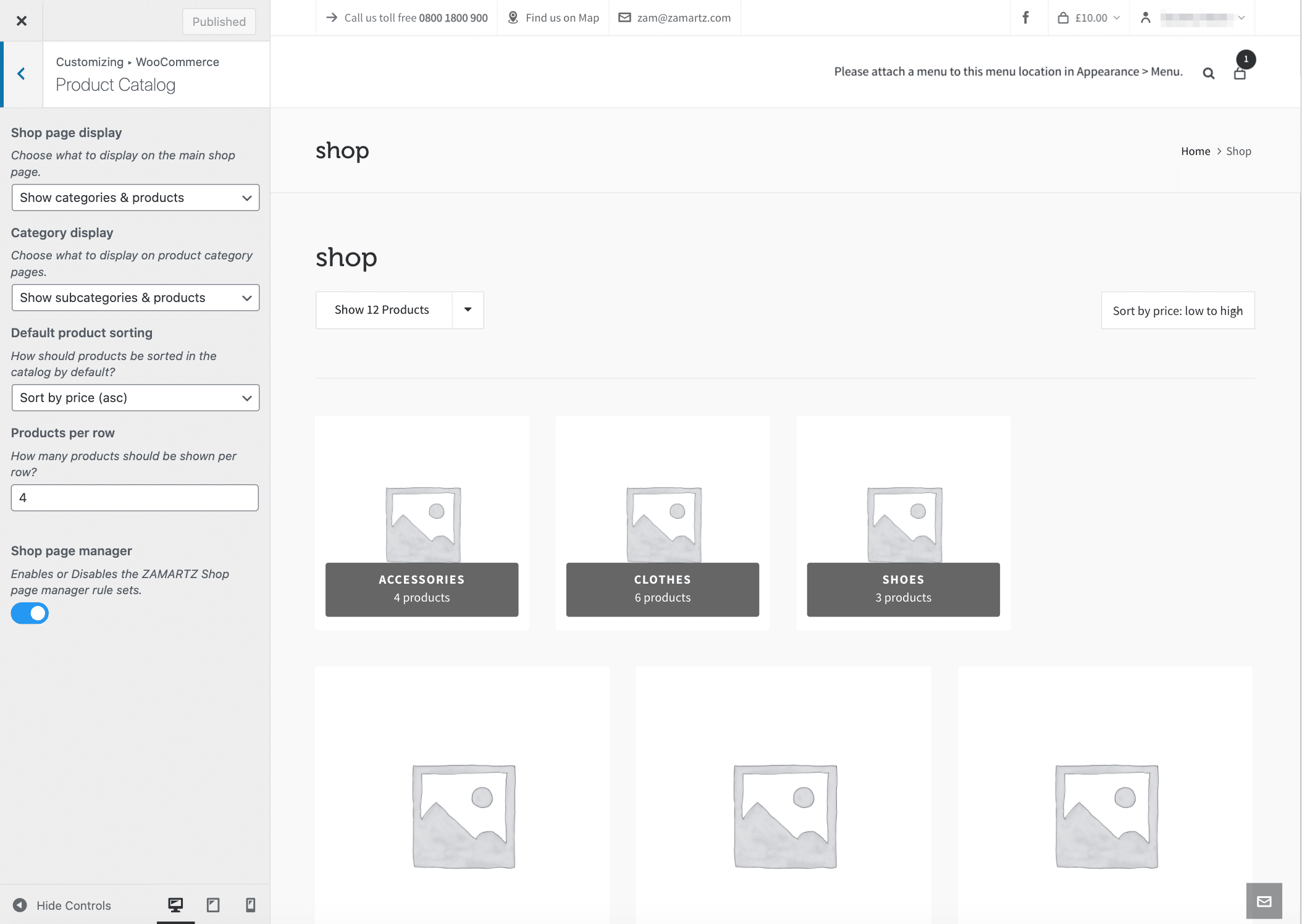Open the Default product sorting dropdown

[x=135, y=398]
